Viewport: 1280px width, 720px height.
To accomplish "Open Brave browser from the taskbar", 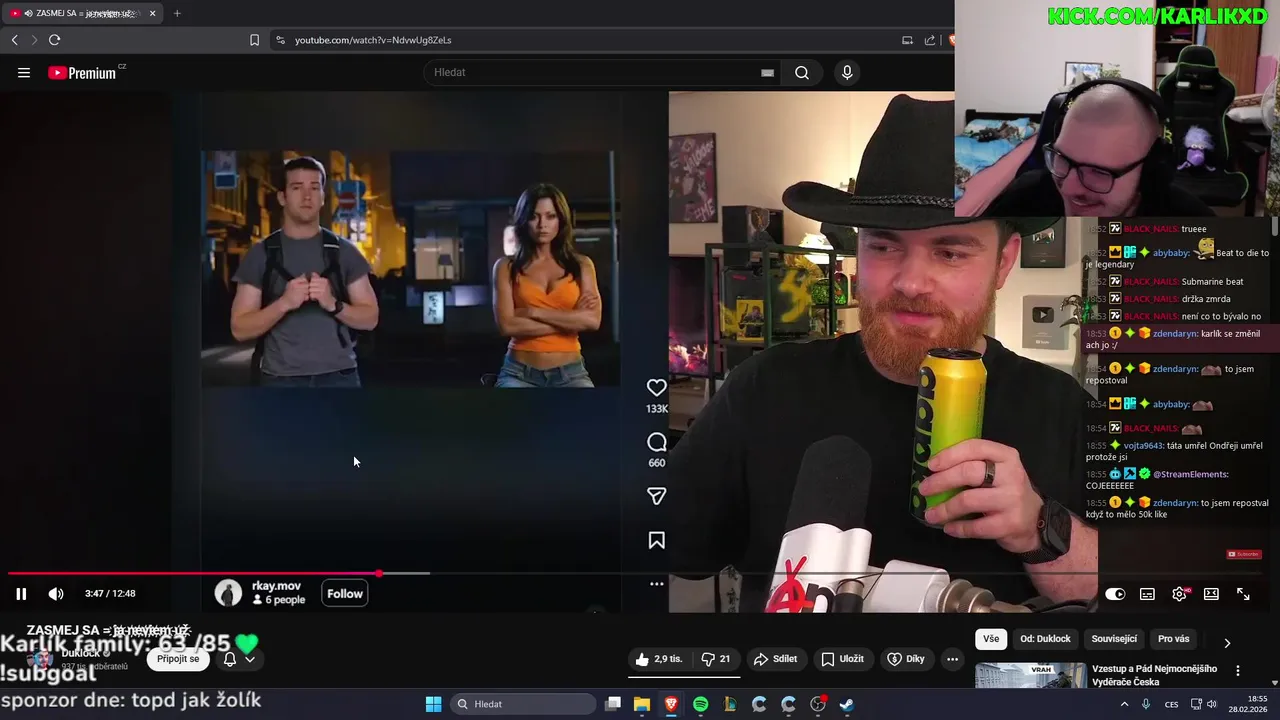I will click(x=671, y=704).
